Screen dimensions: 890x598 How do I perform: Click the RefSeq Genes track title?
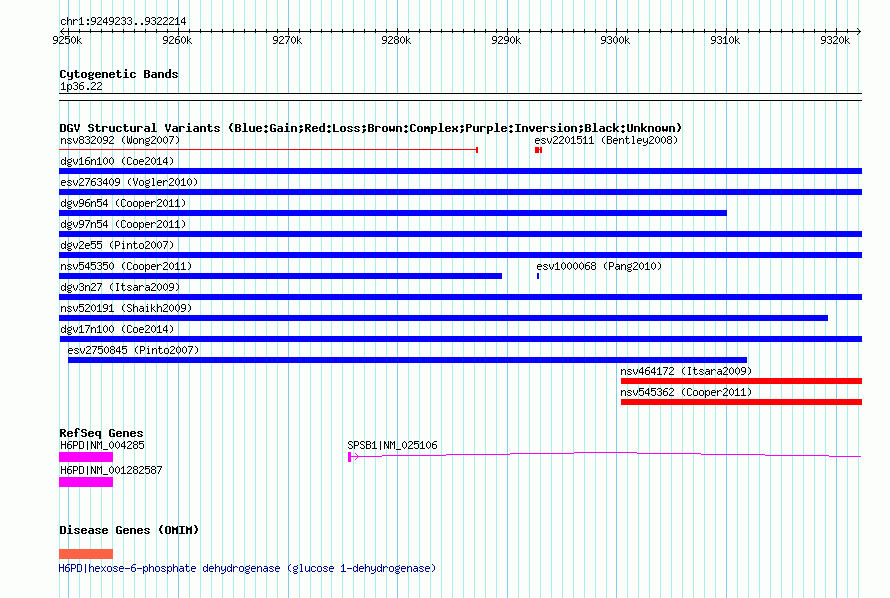pyautogui.click(x=101, y=433)
